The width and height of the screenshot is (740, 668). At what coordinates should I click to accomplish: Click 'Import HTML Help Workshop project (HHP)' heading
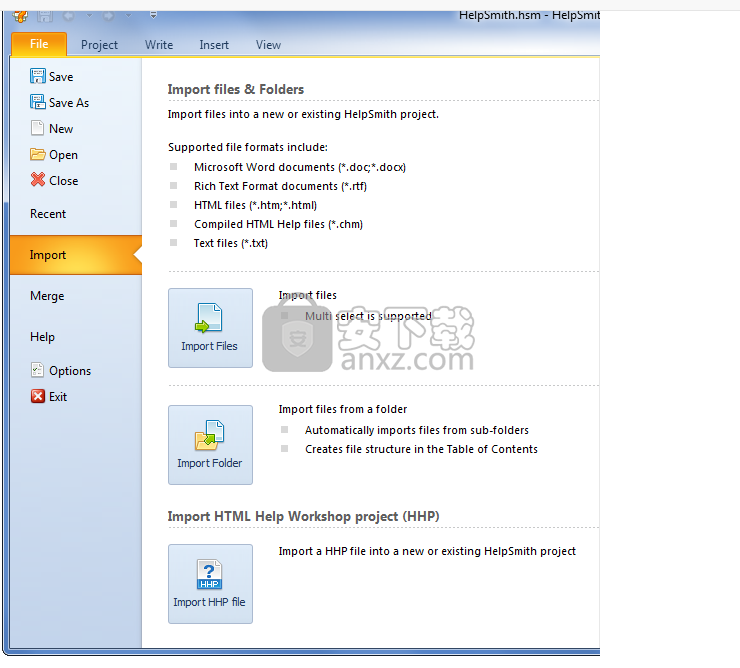point(303,516)
